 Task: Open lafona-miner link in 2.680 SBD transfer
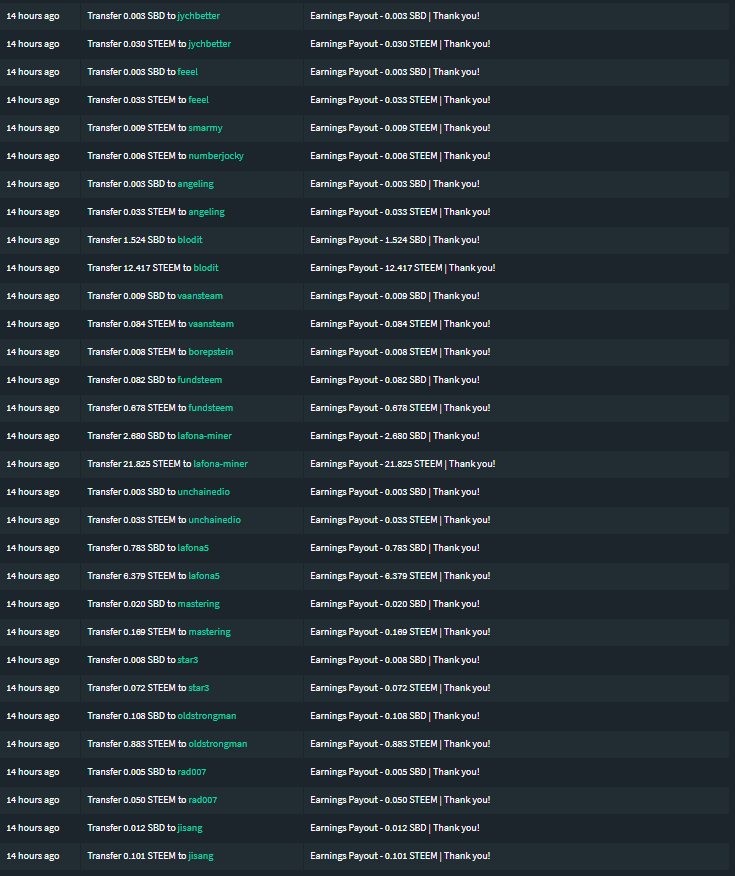click(x=204, y=436)
